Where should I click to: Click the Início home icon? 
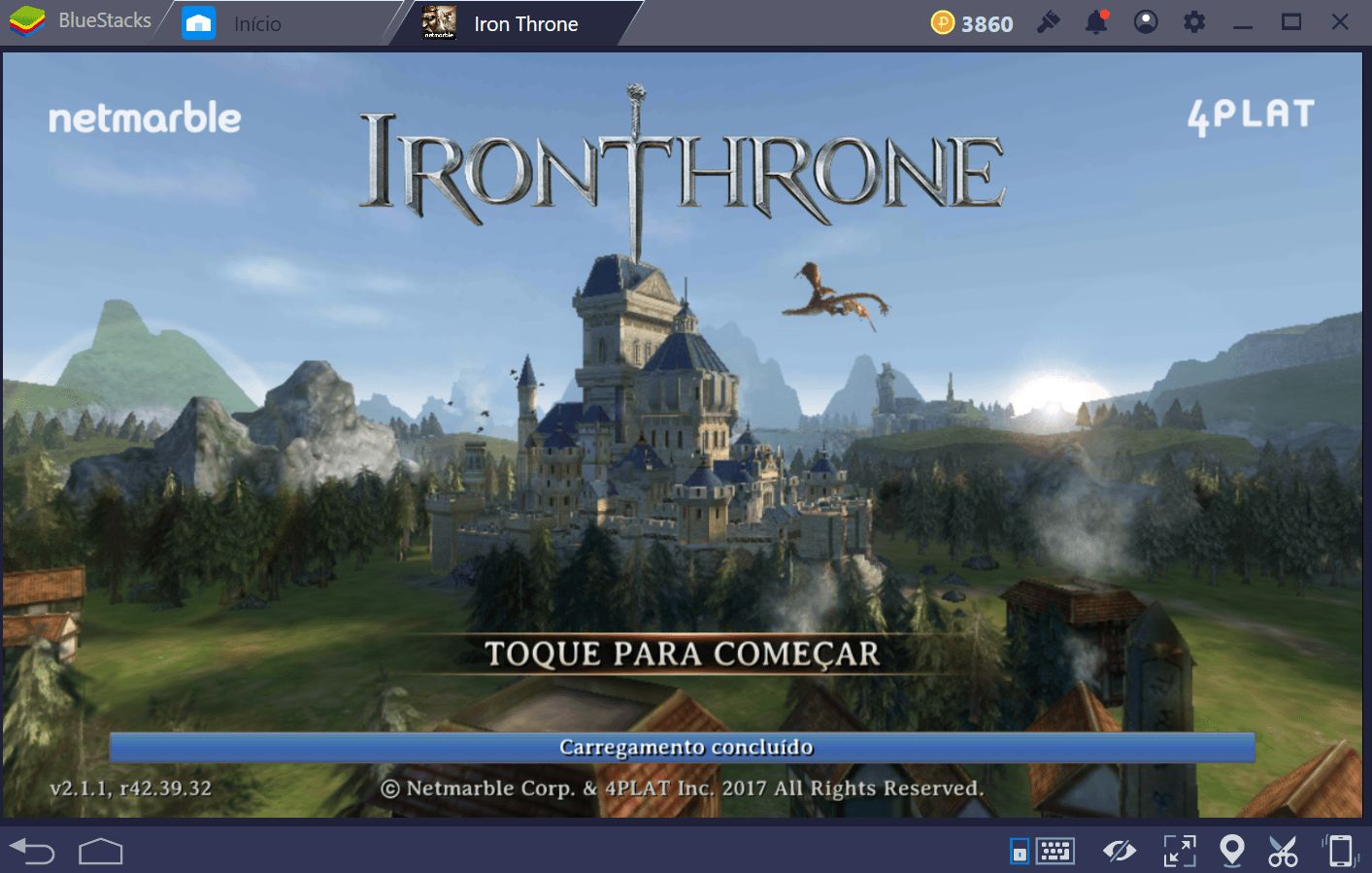[x=199, y=23]
